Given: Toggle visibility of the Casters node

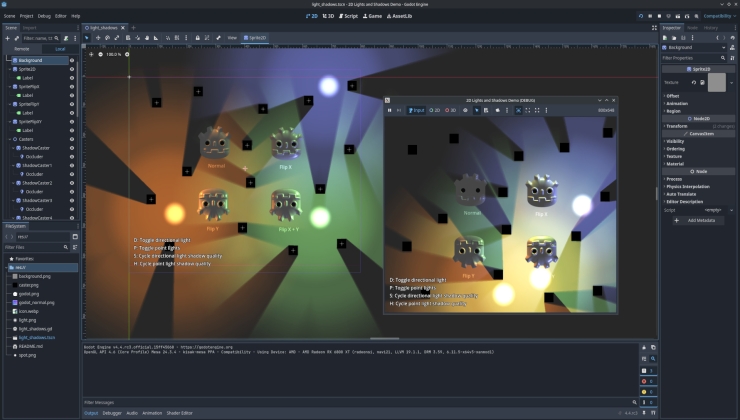Looking at the screenshot, I should 72,139.
